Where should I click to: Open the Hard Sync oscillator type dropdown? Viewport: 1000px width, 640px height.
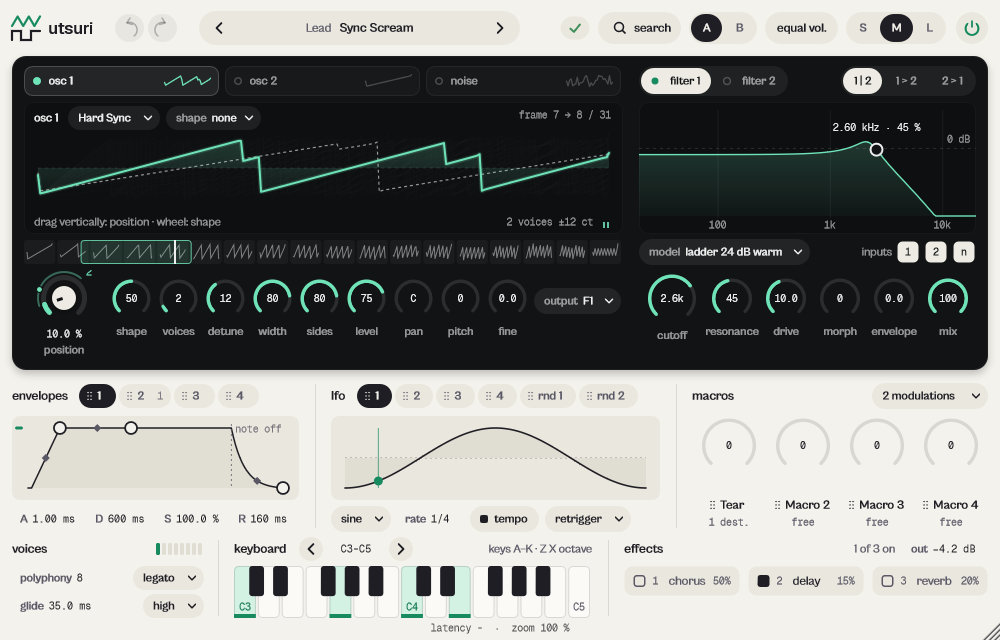[114, 118]
